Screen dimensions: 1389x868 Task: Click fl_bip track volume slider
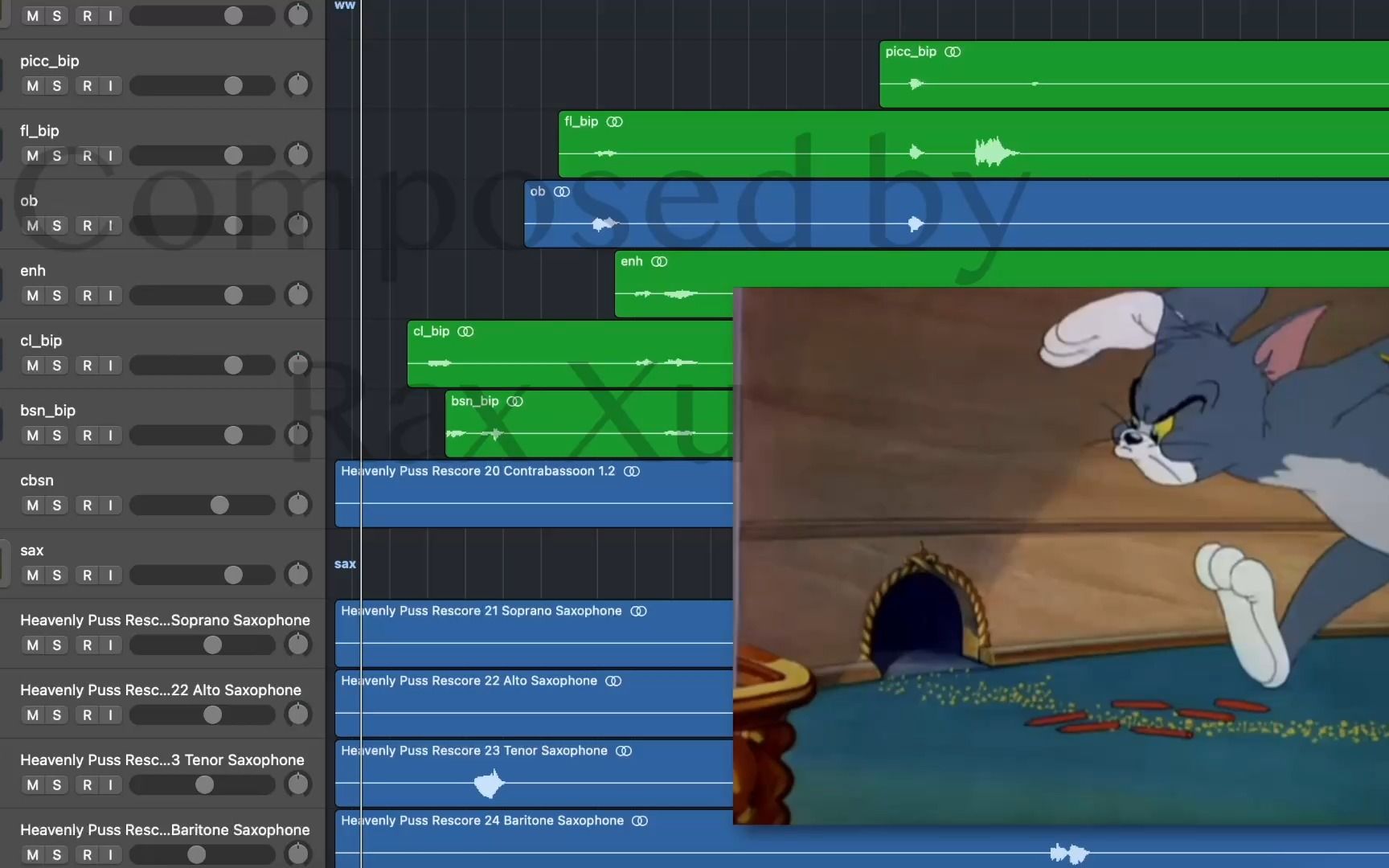point(202,155)
